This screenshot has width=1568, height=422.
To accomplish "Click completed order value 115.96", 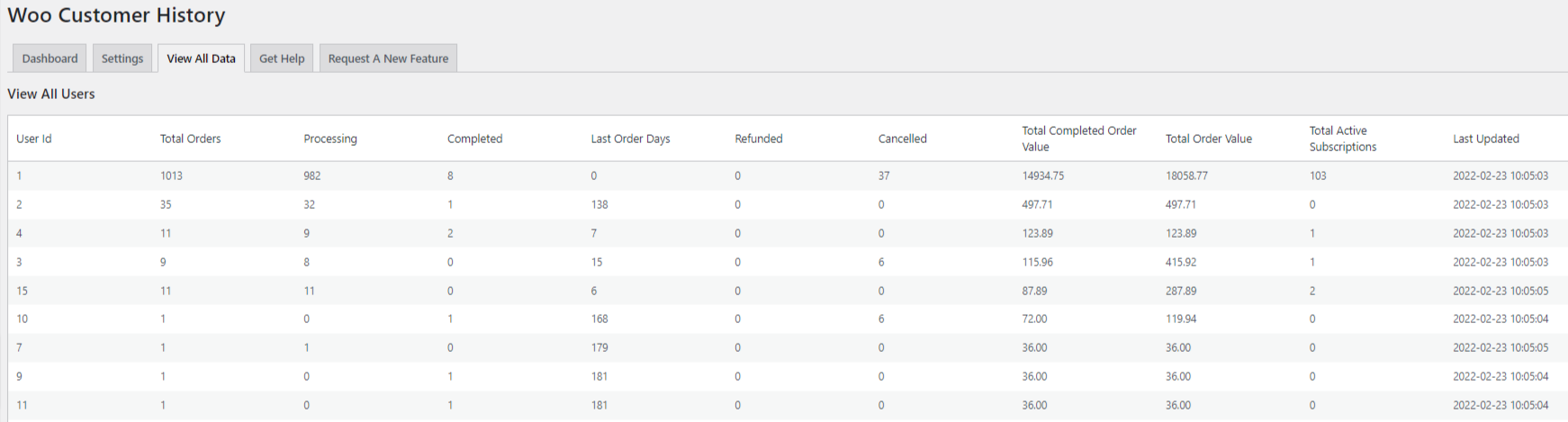I will 1037,262.
